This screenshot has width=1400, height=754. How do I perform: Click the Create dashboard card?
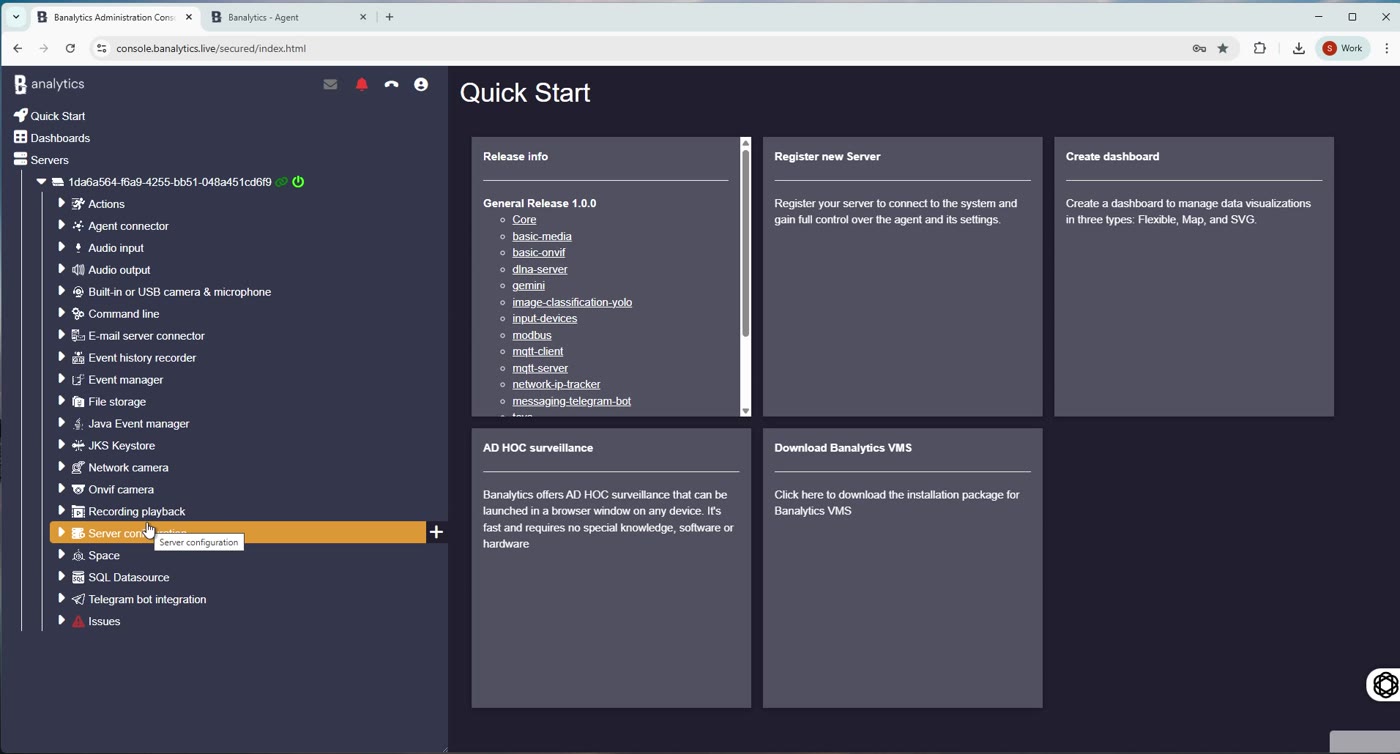(x=1194, y=276)
